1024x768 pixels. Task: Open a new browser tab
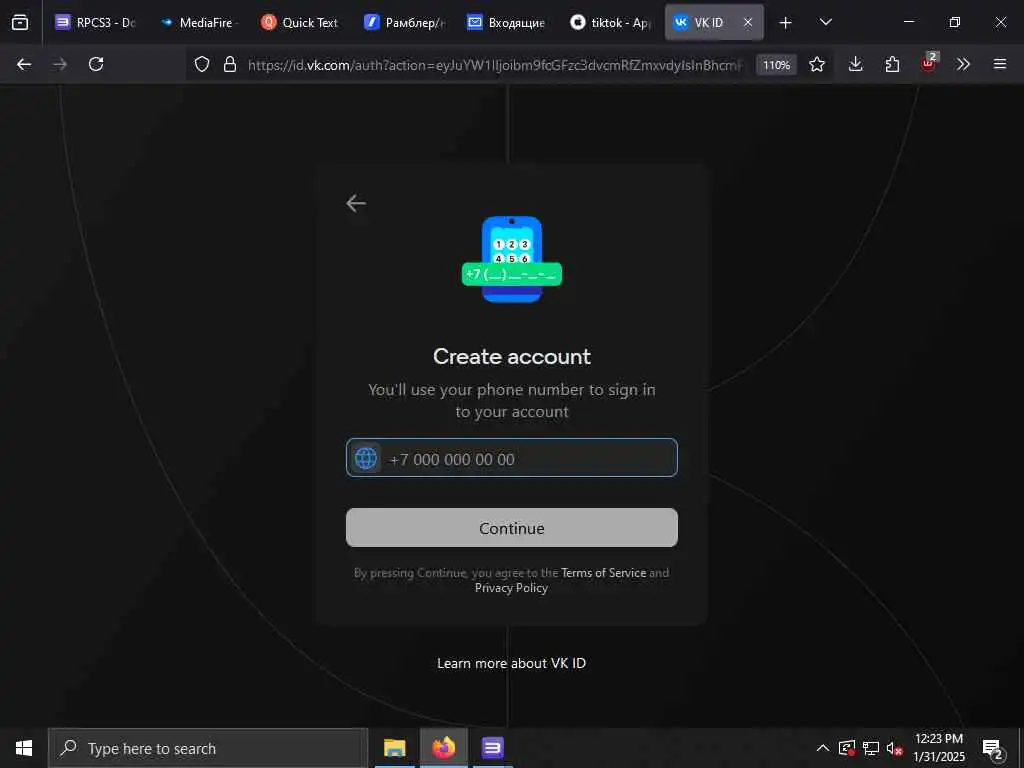(x=786, y=23)
